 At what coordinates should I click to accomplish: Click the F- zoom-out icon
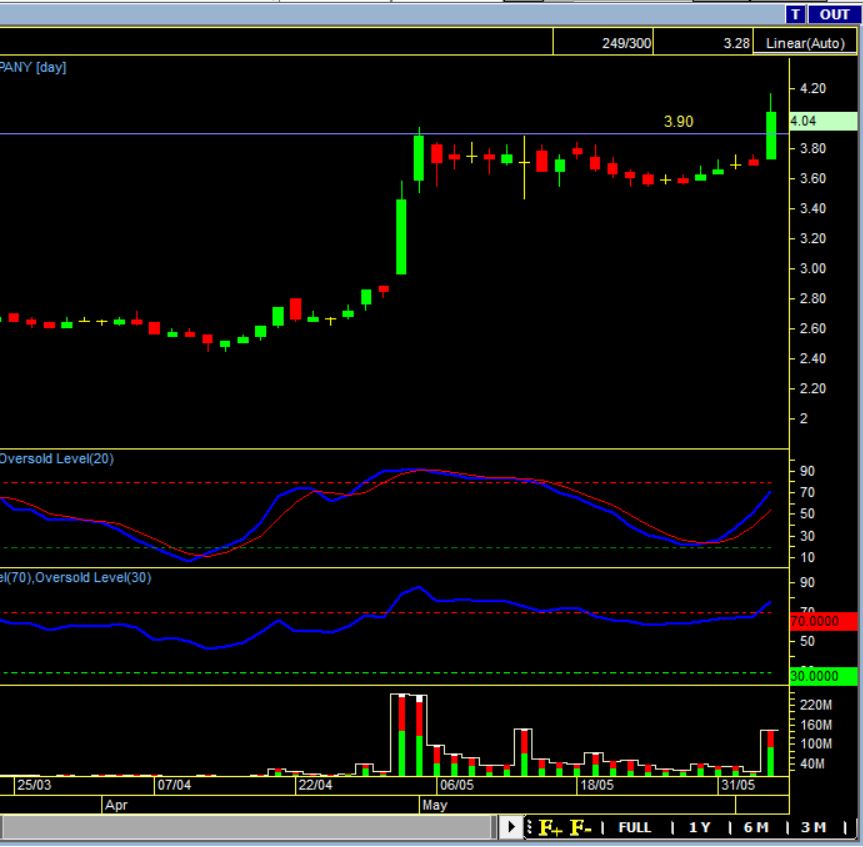tap(580, 827)
